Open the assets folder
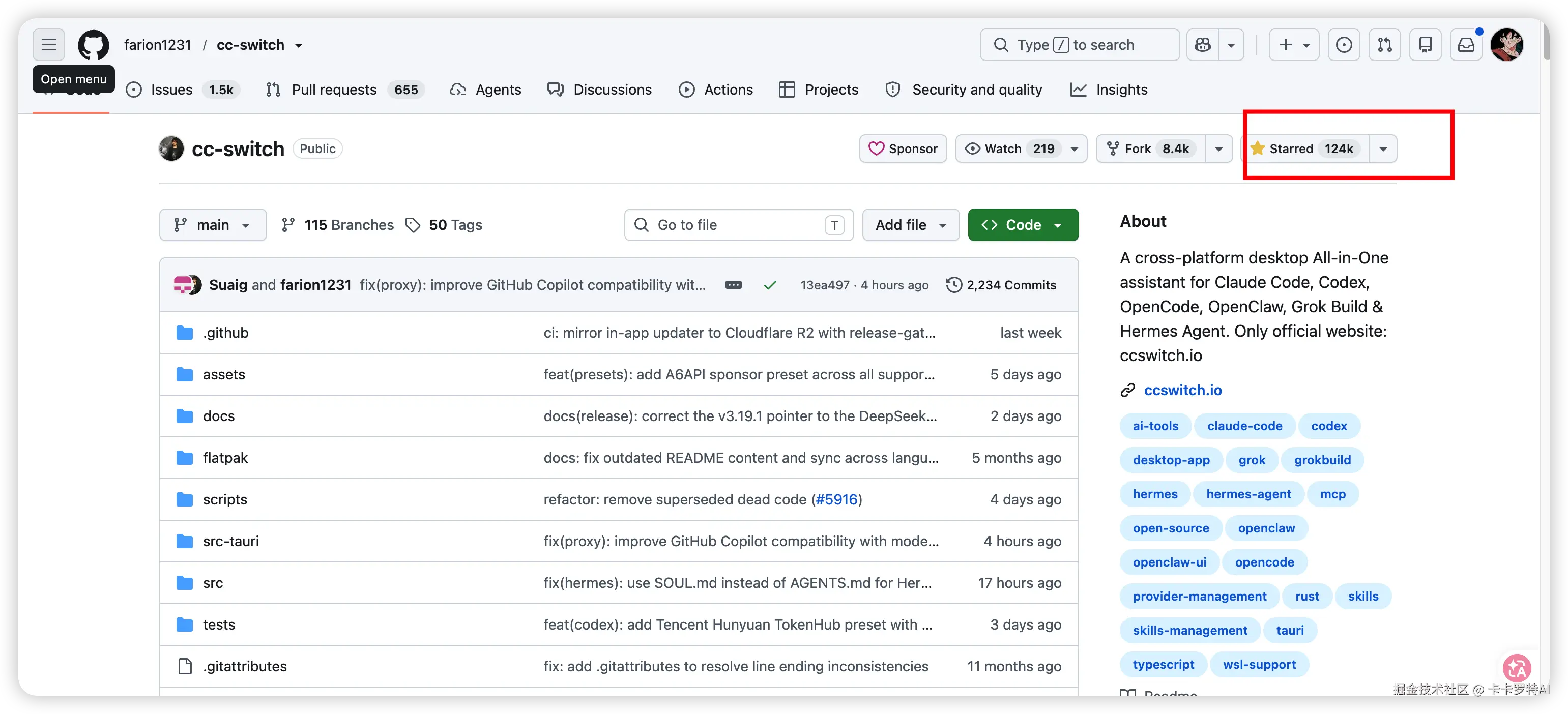The width and height of the screenshot is (1568, 714). click(224, 374)
